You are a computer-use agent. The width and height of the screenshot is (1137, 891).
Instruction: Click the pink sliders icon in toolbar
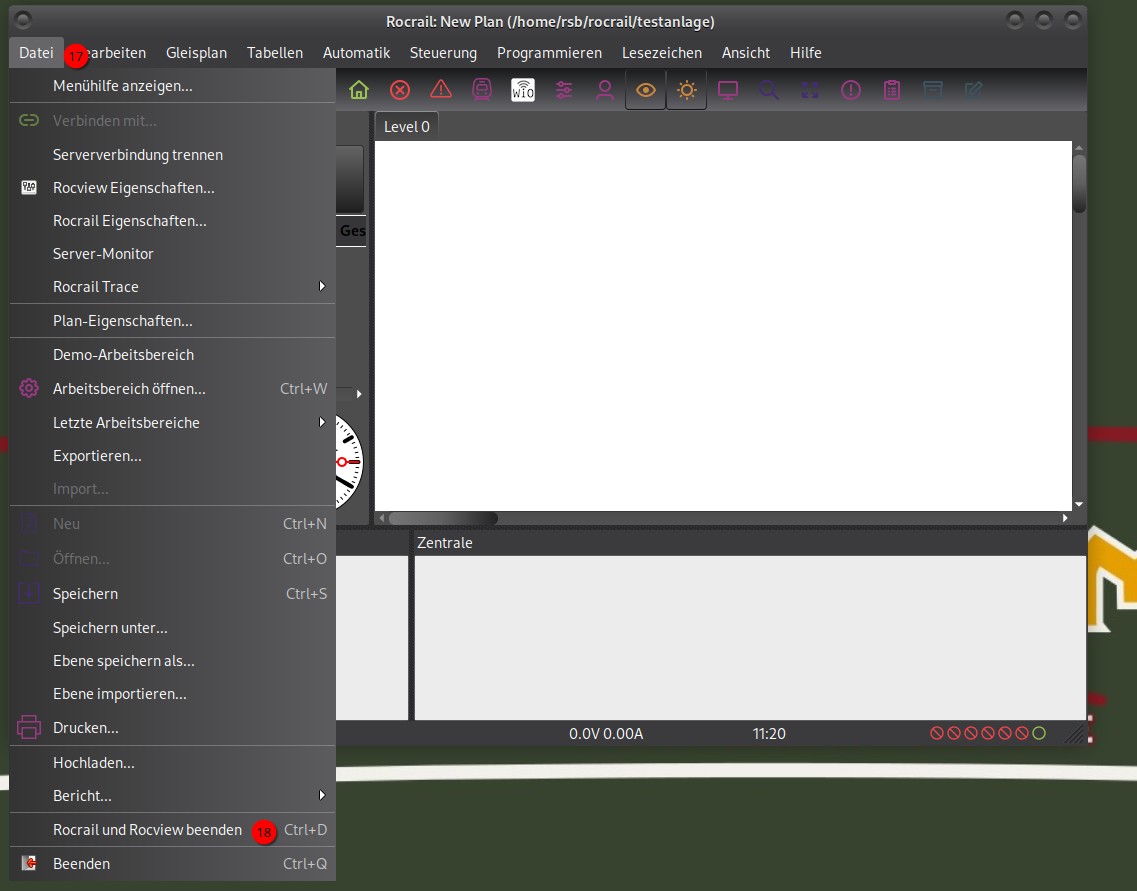coord(564,90)
